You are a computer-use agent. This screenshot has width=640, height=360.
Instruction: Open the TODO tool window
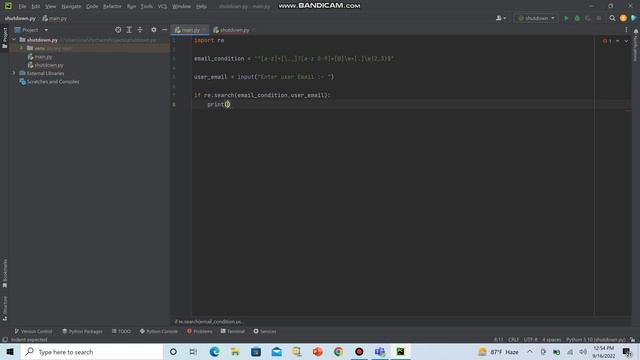[x=121, y=331]
